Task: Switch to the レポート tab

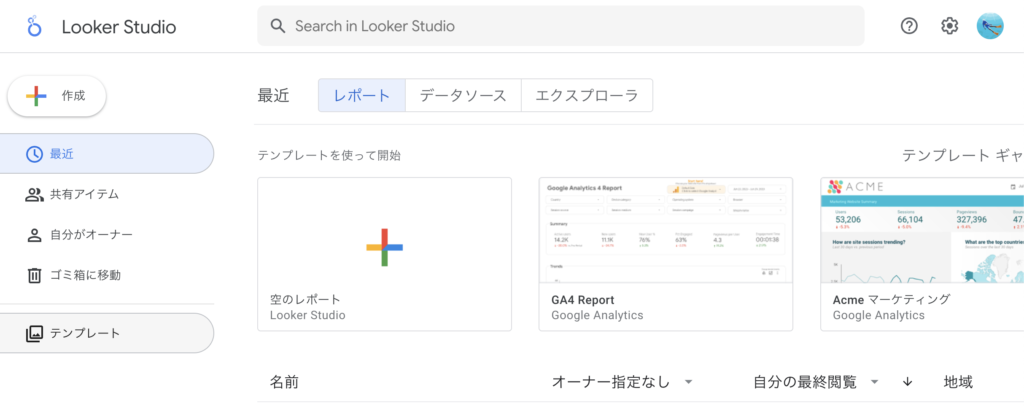Action: tap(361, 96)
